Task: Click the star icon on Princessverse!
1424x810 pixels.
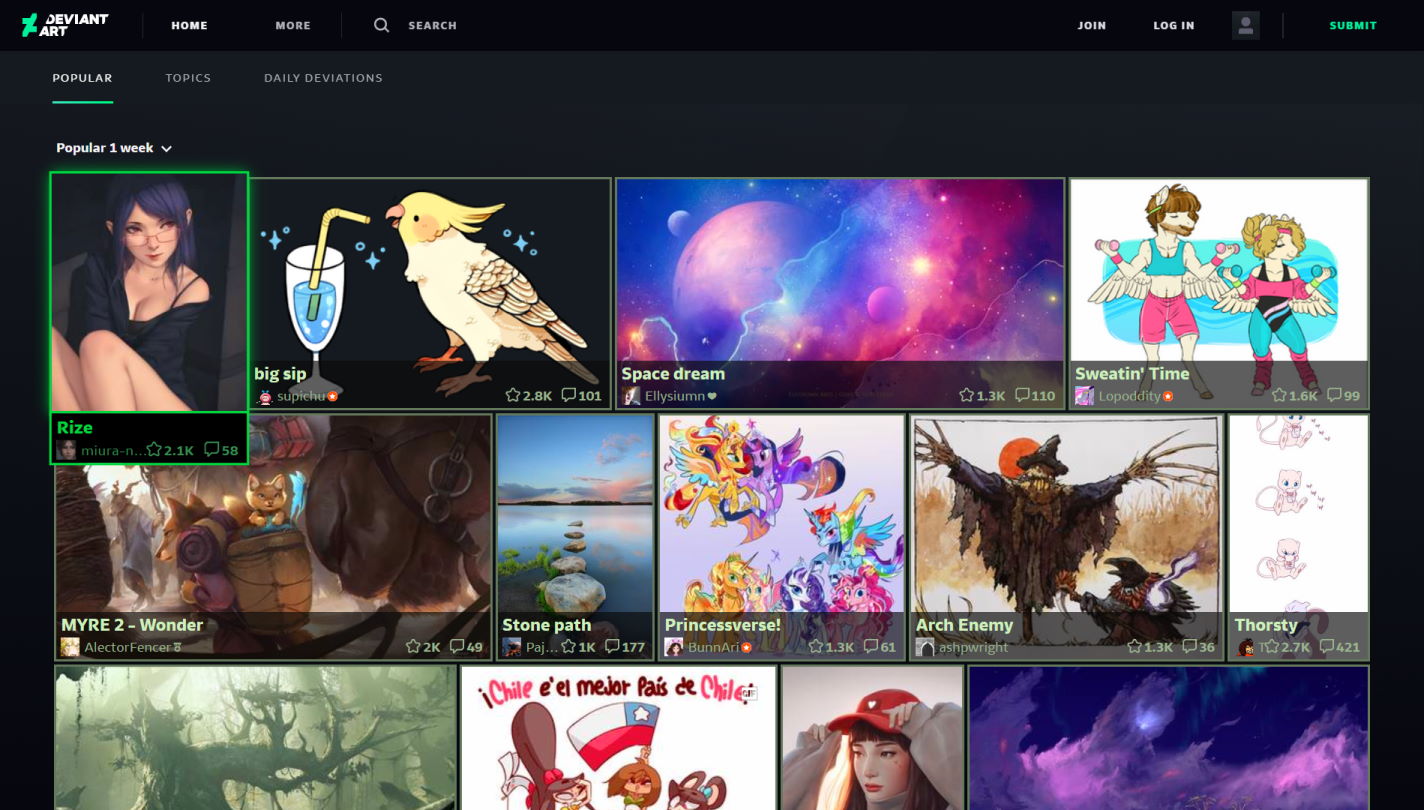Action: tap(816, 647)
